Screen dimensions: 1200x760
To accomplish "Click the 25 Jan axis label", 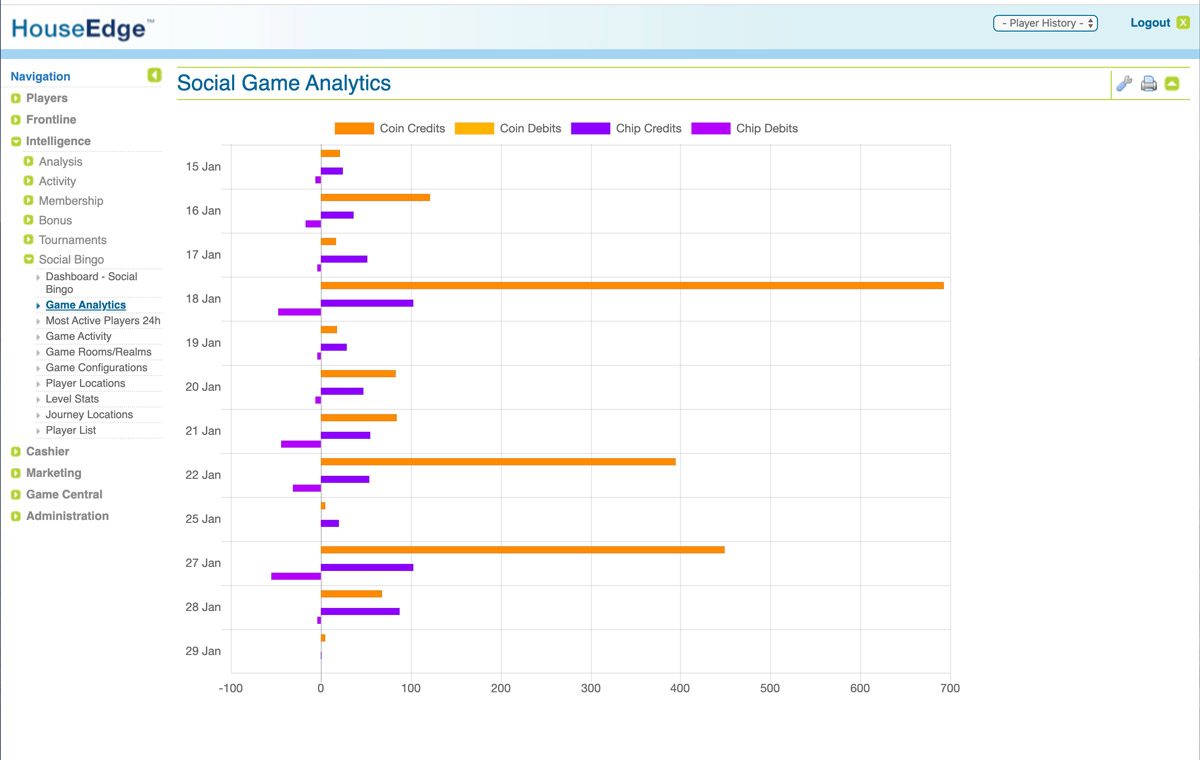I will pyautogui.click(x=203, y=519).
